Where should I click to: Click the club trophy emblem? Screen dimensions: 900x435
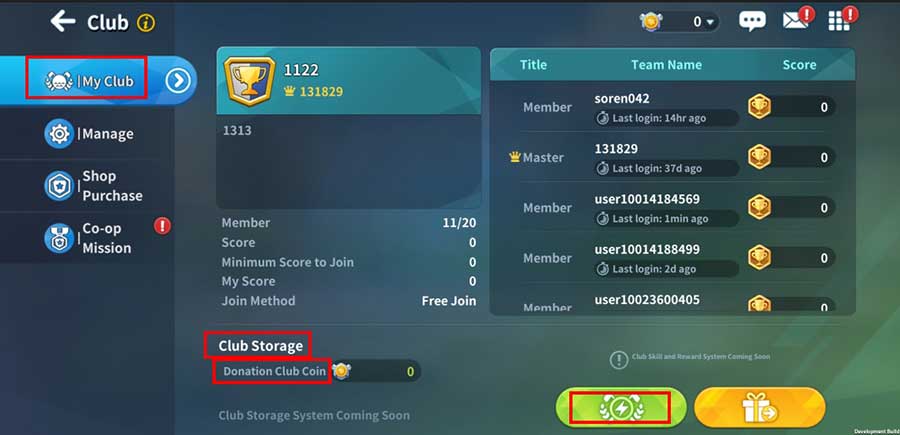pos(249,81)
